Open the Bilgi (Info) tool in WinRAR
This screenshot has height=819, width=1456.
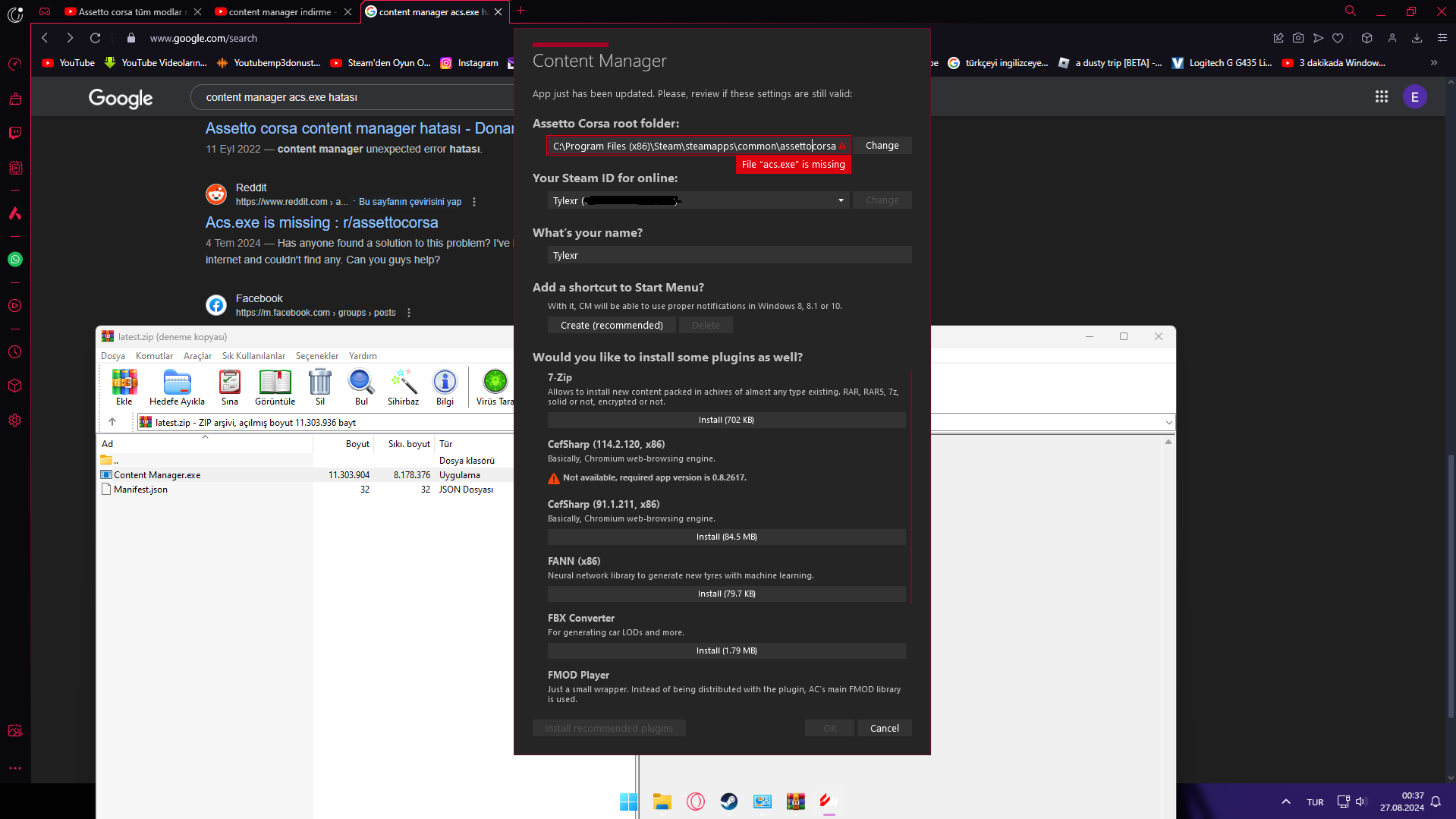click(445, 387)
